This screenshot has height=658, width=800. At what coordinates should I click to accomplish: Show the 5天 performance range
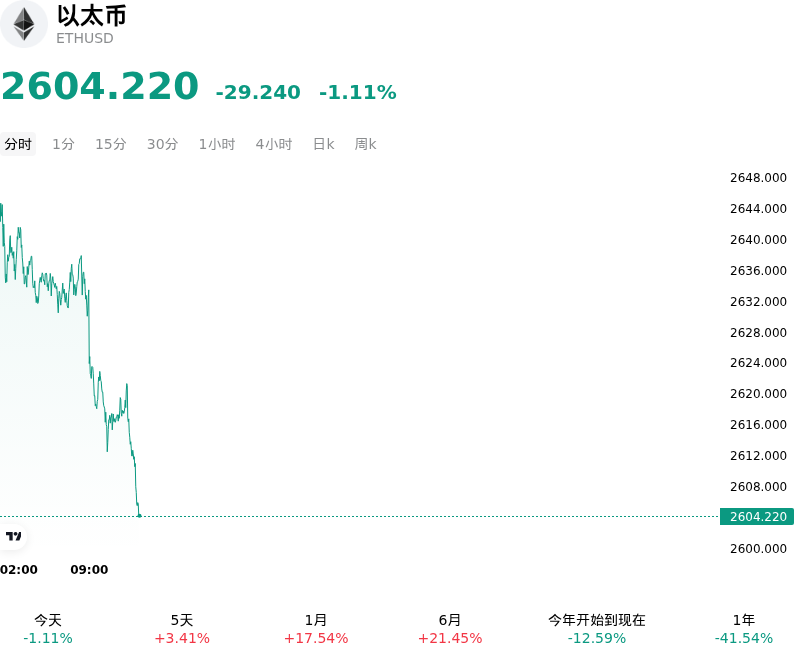182,629
